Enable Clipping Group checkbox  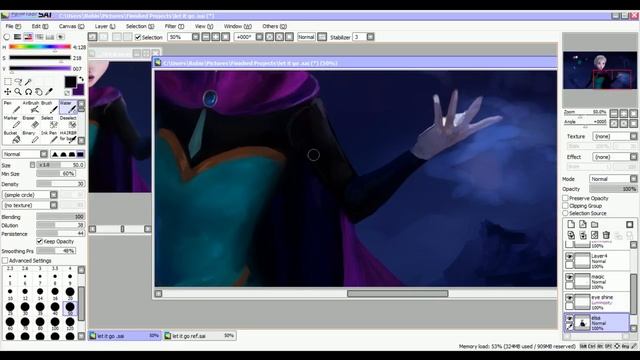[566, 206]
